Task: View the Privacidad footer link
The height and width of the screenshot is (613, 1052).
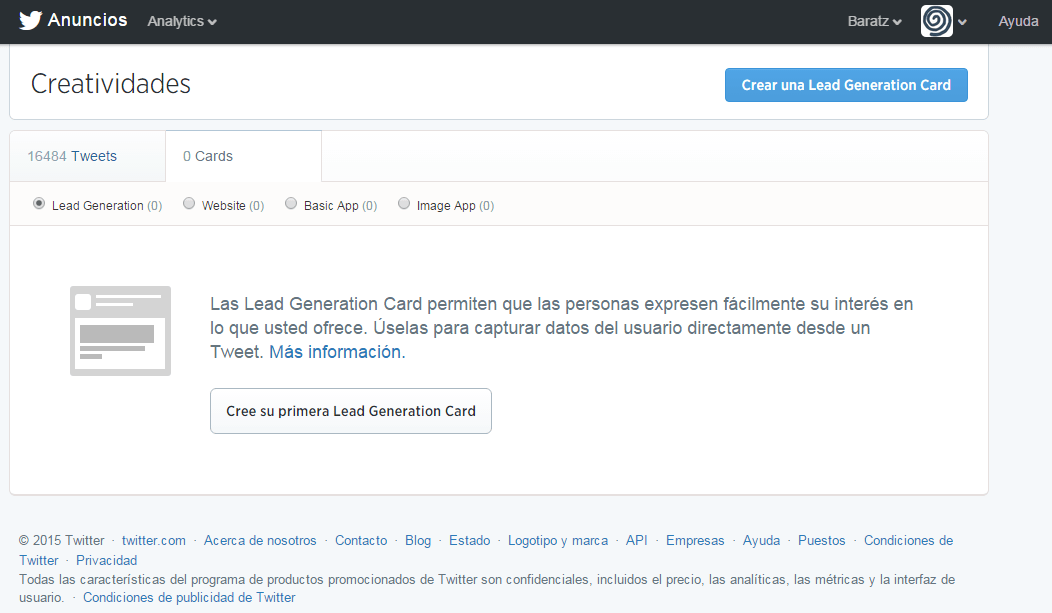Action: coord(107,561)
